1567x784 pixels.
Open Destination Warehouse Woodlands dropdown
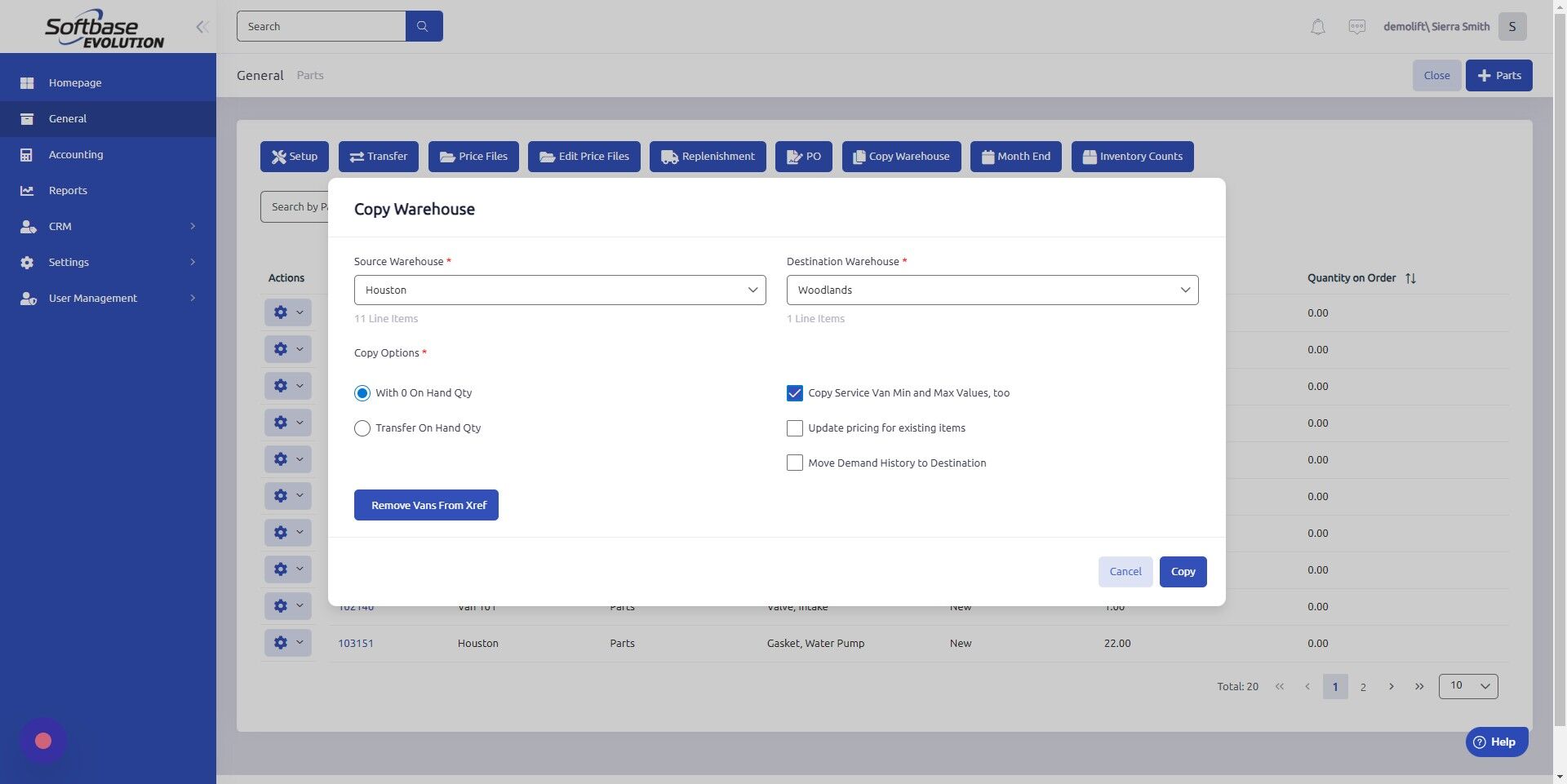(992, 290)
